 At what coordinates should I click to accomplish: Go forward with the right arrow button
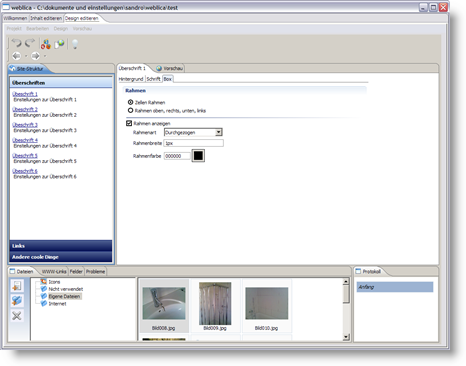(x=35, y=56)
